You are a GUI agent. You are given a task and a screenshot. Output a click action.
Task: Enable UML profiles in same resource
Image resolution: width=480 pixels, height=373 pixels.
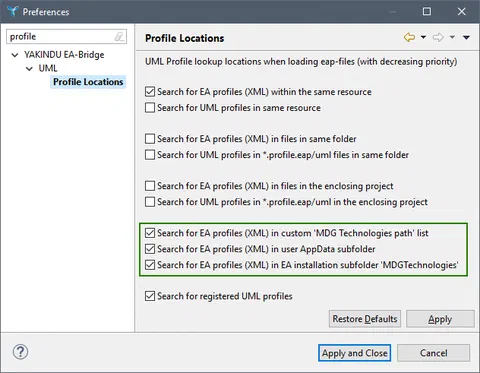(x=150, y=108)
